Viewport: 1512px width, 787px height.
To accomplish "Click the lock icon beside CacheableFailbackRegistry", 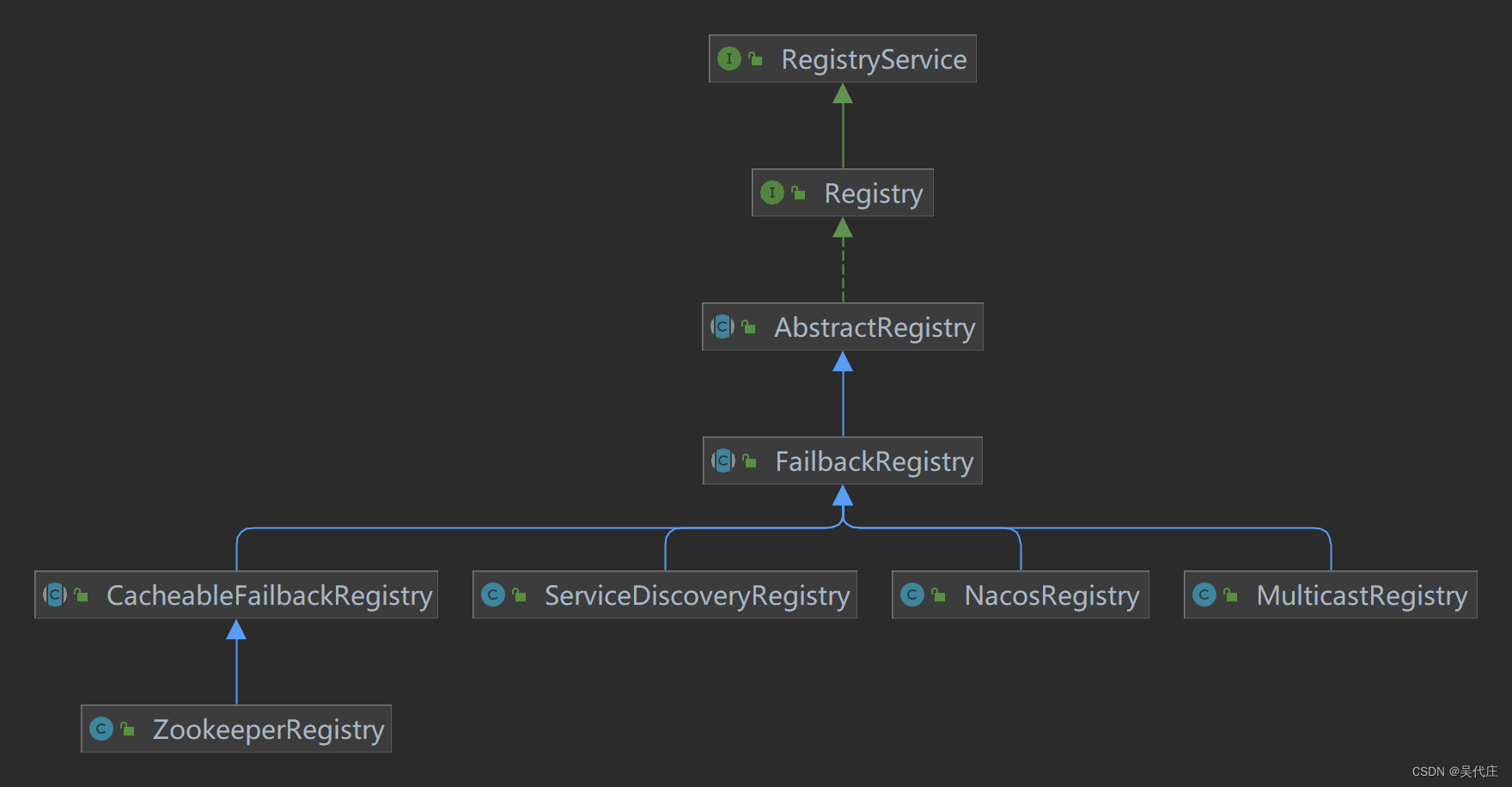I will 81,595.
